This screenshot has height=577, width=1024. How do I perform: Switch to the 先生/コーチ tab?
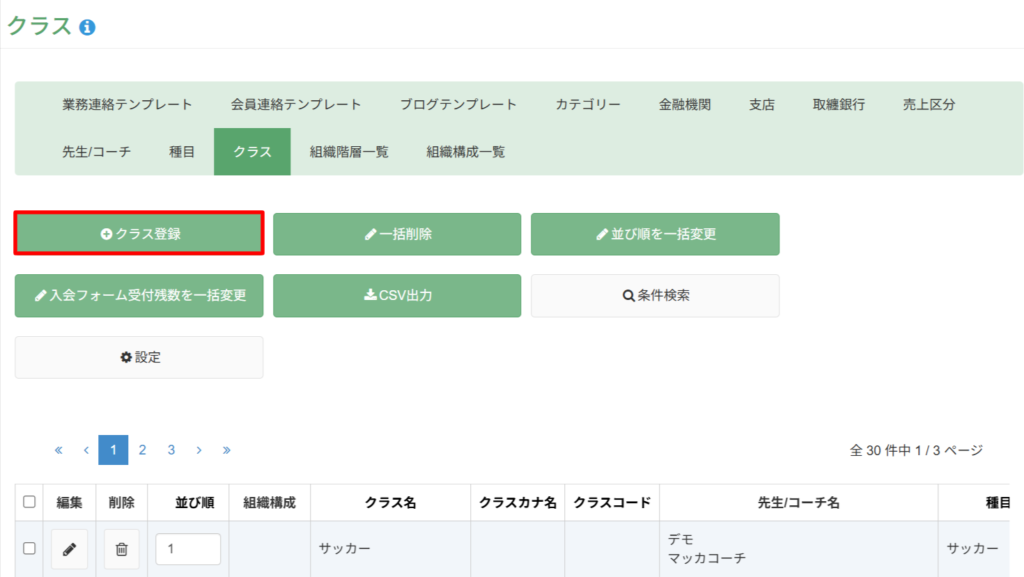coord(97,152)
